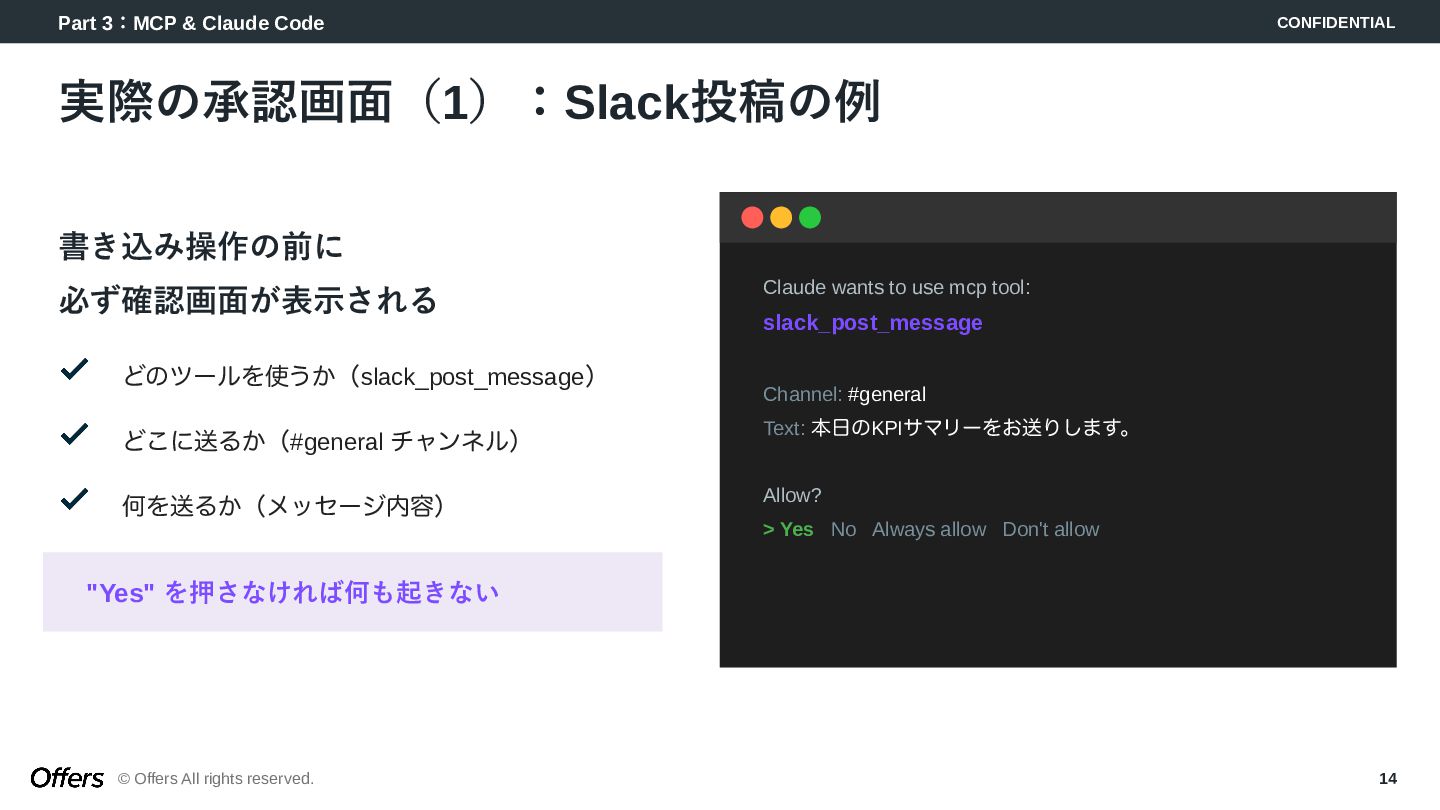This screenshot has width=1440, height=810.
Task: Click the heading 書き込み操作の前に
Action: pos(201,246)
